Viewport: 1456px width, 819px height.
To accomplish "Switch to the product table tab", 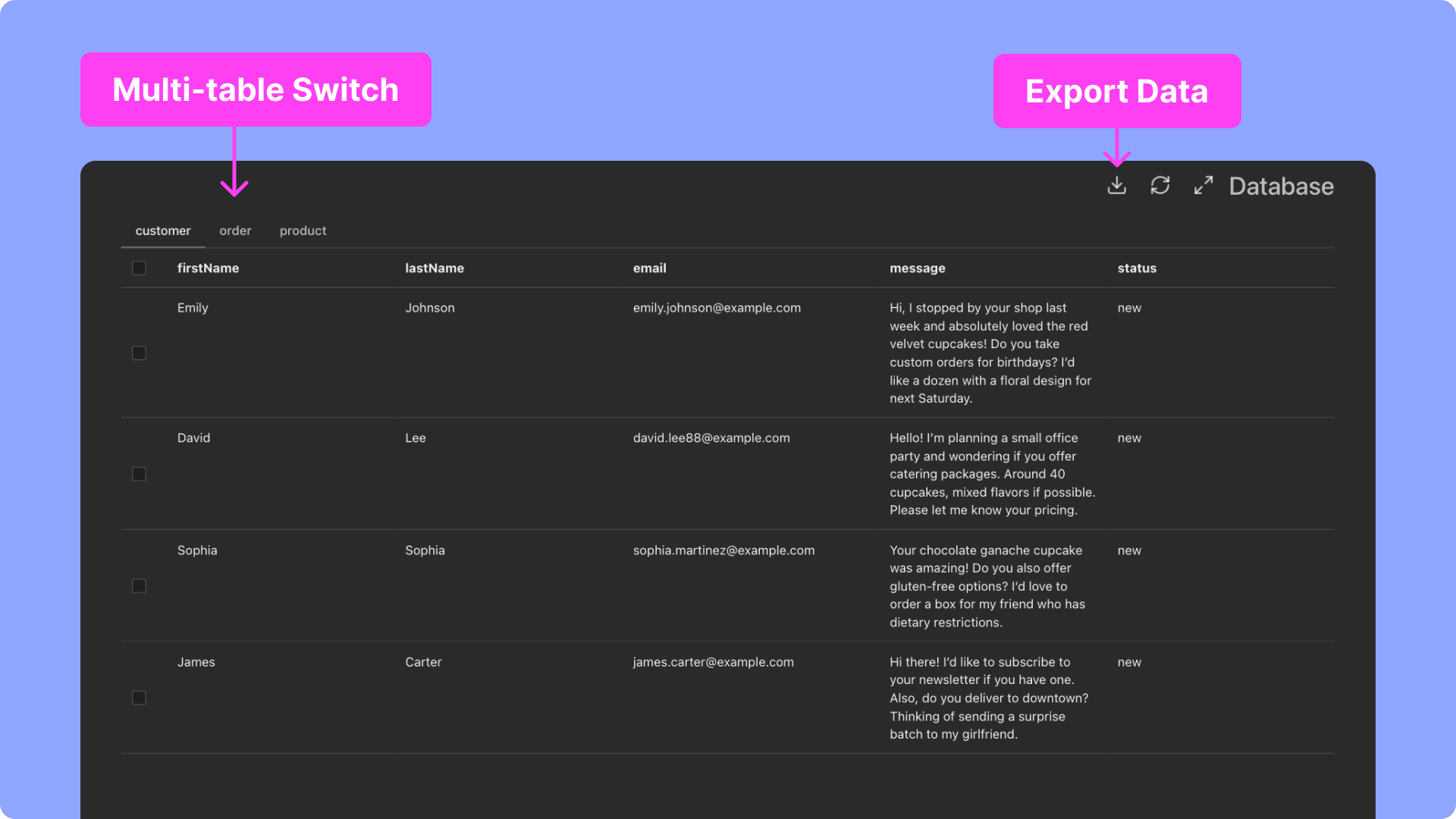I will (x=303, y=231).
